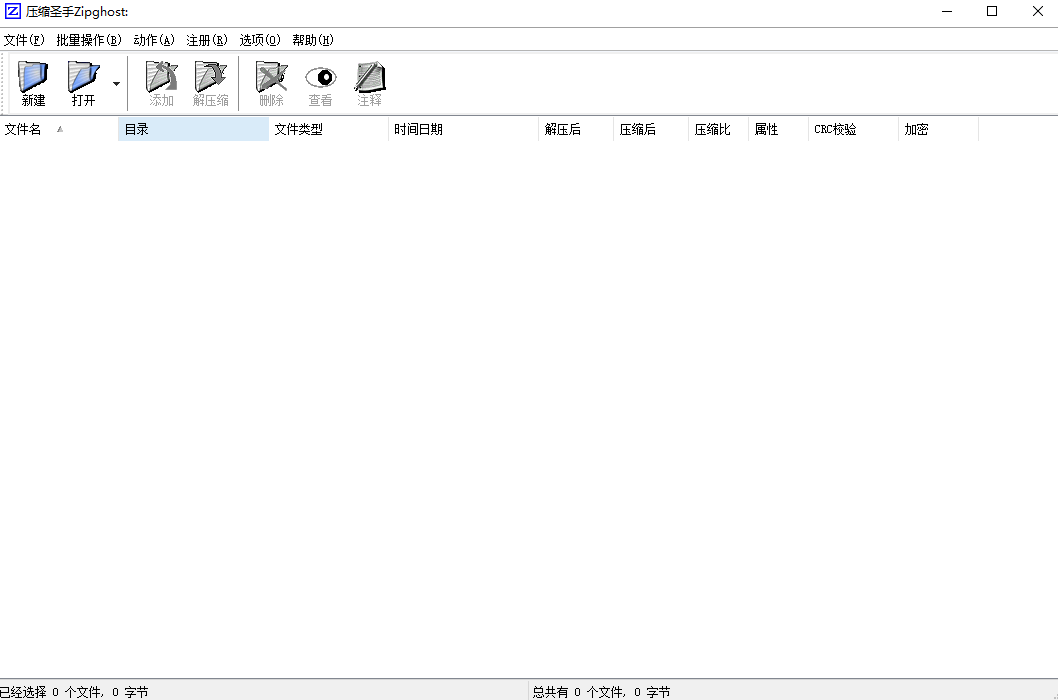Click the 解压缩 (Extract) toolbar icon
The height and width of the screenshot is (700, 1058).
pos(211,80)
